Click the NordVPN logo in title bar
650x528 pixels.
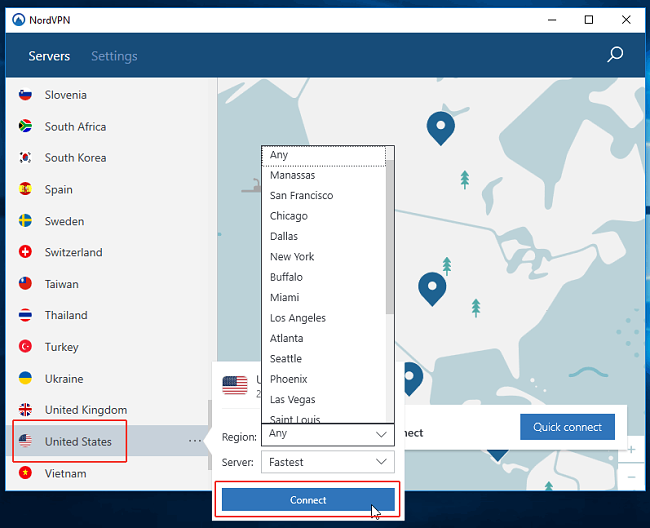tap(19, 19)
